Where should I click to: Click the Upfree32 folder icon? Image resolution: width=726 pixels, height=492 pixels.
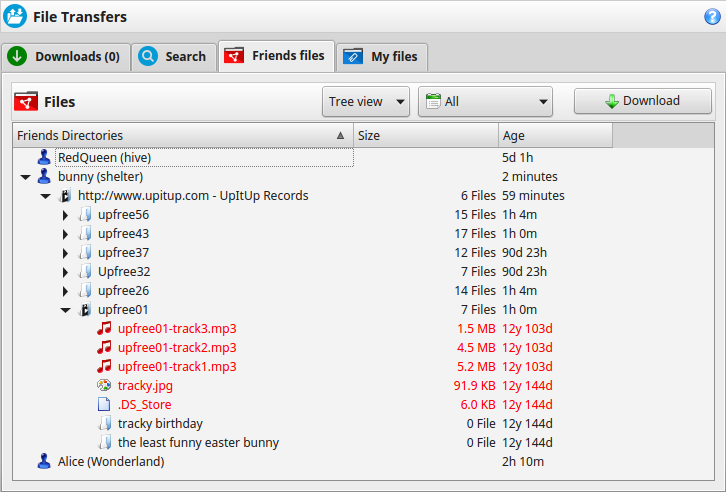point(85,272)
